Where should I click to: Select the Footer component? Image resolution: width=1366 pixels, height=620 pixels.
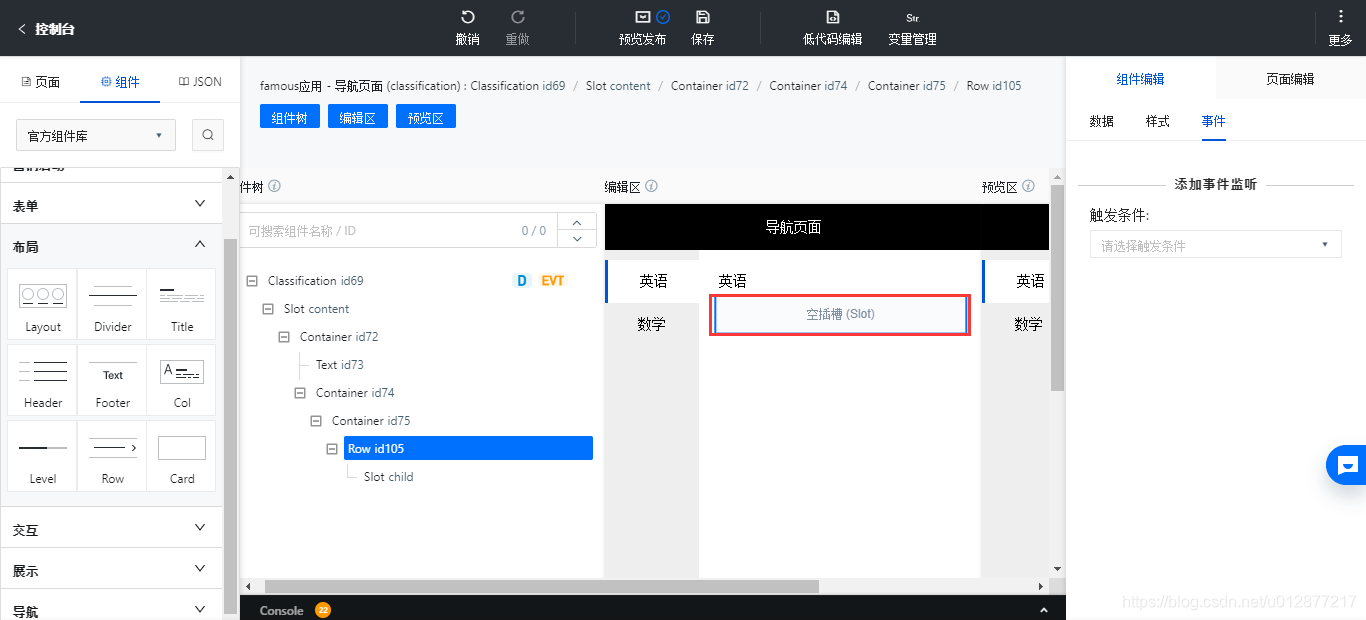[x=113, y=379]
